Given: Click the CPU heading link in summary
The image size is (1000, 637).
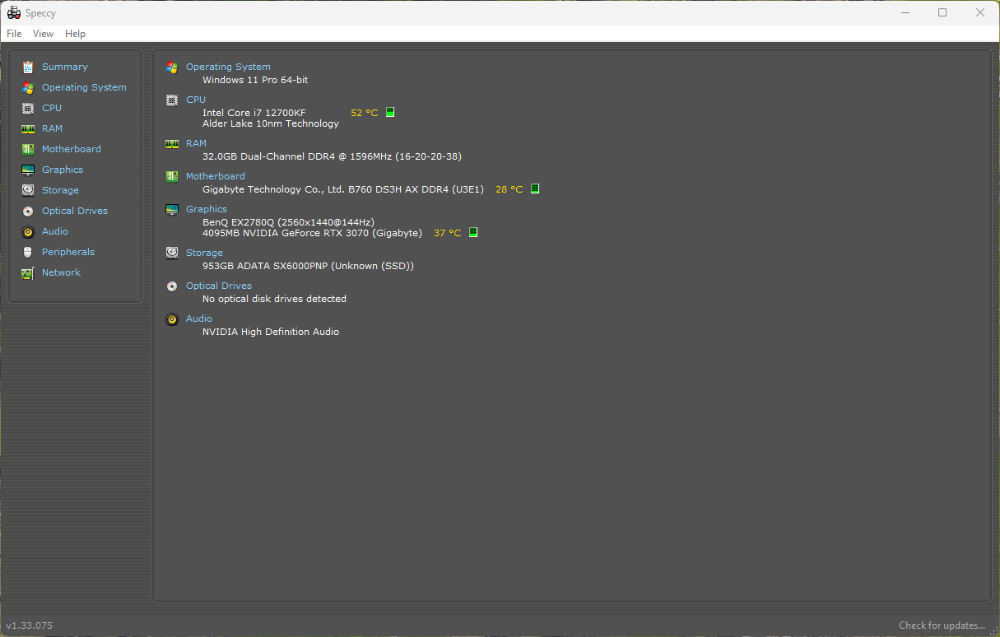Looking at the screenshot, I should tap(195, 99).
